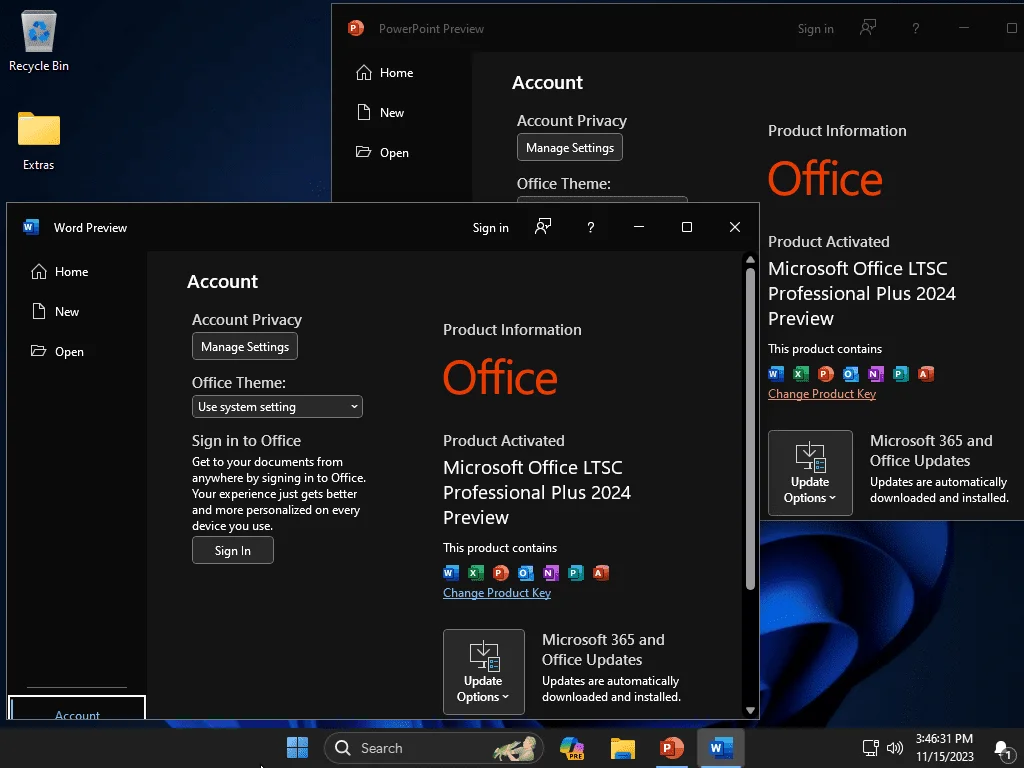Click the taskbar Search box
The width and height of the screenshot is (1024, 768).
coord(434,748)
